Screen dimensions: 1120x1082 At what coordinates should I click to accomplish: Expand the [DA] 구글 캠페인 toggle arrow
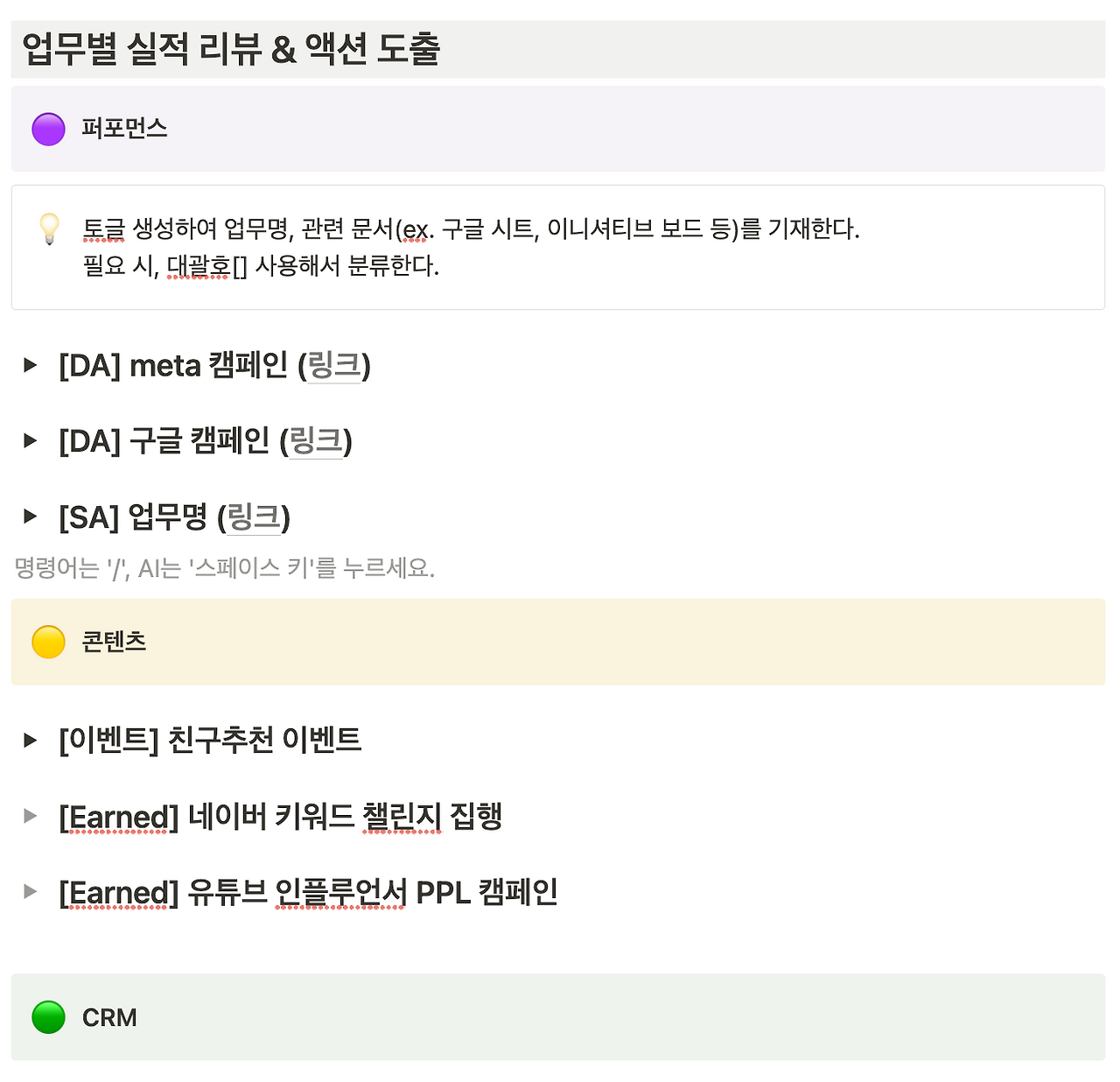[x=31, y=440]
